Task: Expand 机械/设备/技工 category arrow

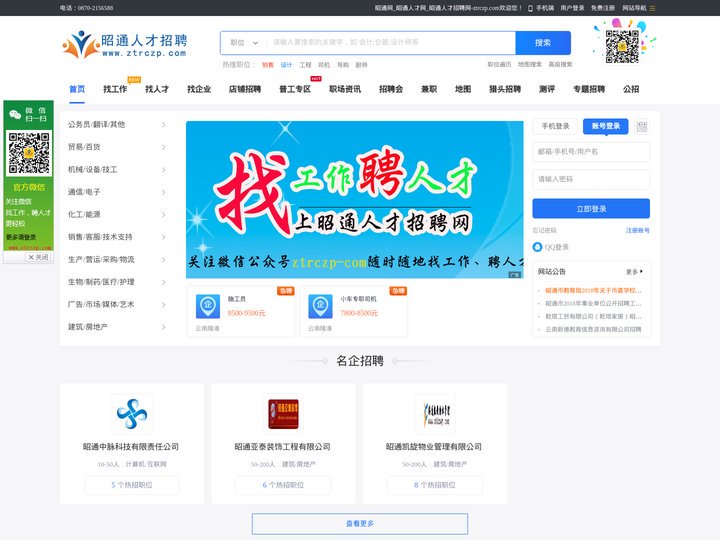Action: 163,169
